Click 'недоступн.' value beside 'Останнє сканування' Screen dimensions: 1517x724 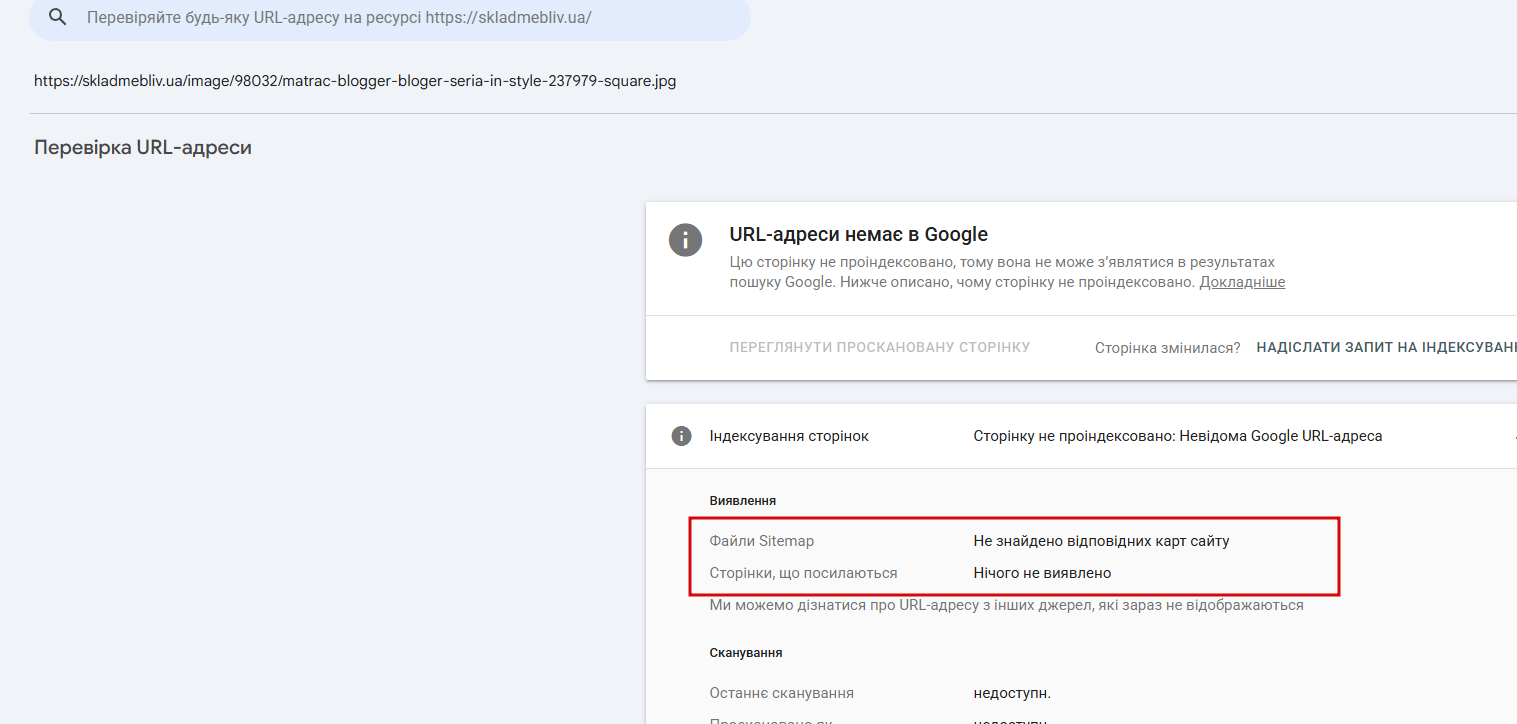coord(1012,693)
